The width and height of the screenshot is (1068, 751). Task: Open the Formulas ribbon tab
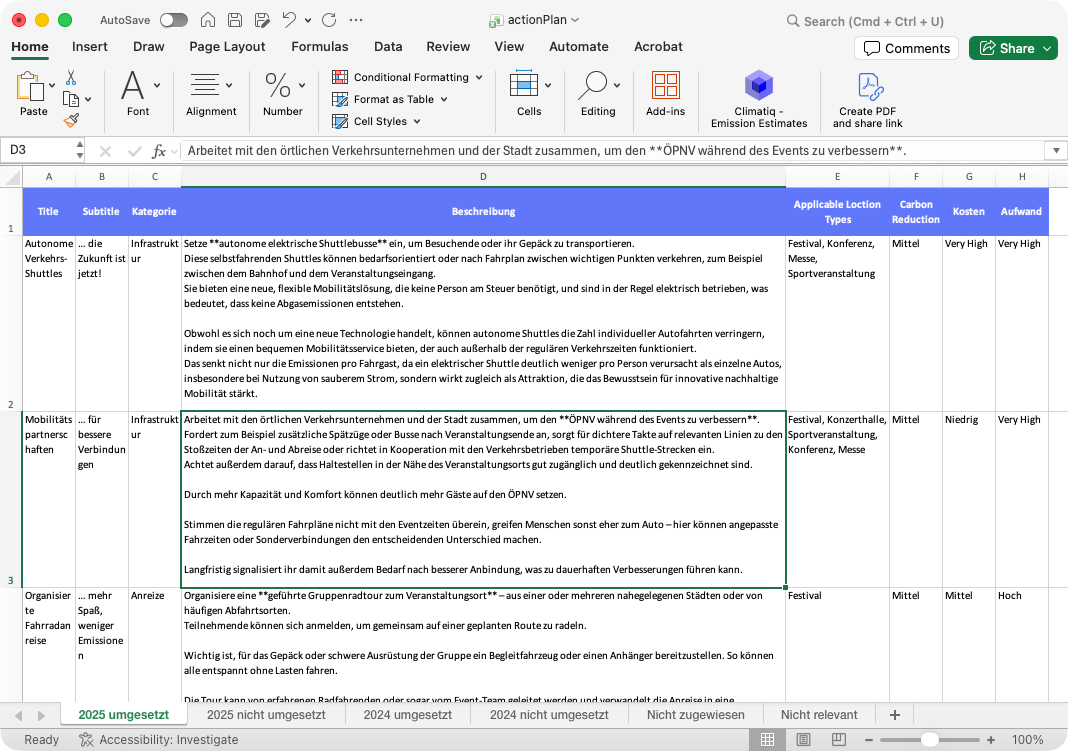[x=320, y=46]
